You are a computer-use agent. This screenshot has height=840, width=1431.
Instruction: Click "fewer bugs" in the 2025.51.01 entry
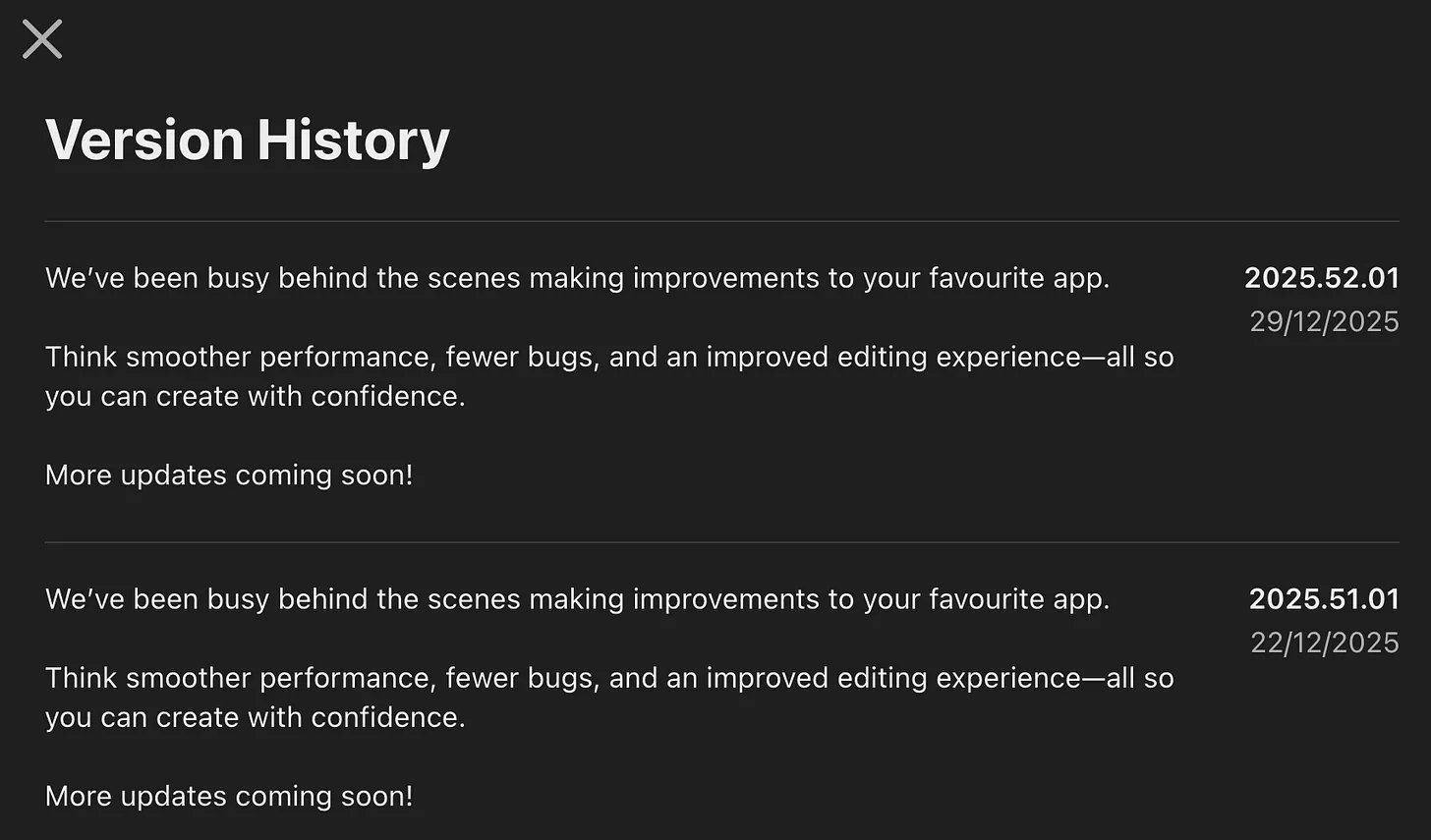[x=520, y=678]
